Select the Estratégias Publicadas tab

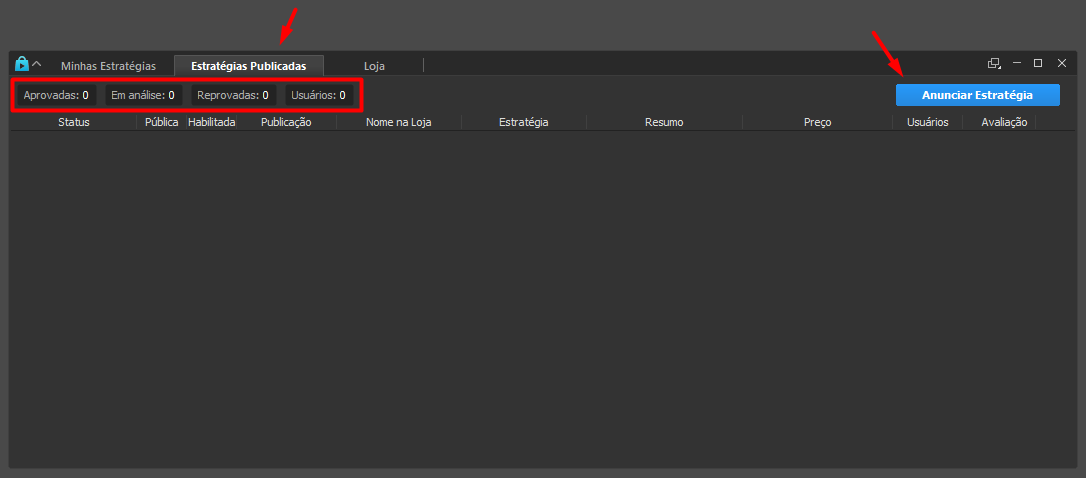[249, 66]
